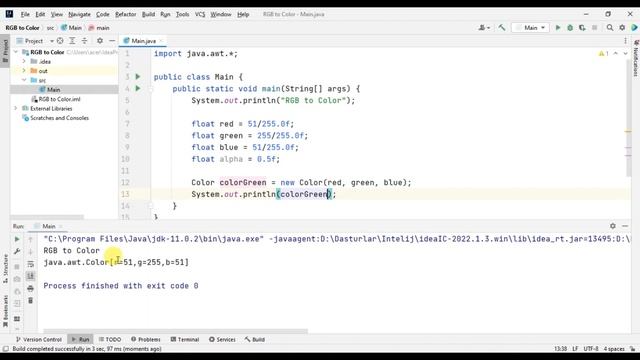Click Collapse All icon in Project panel

84,41
